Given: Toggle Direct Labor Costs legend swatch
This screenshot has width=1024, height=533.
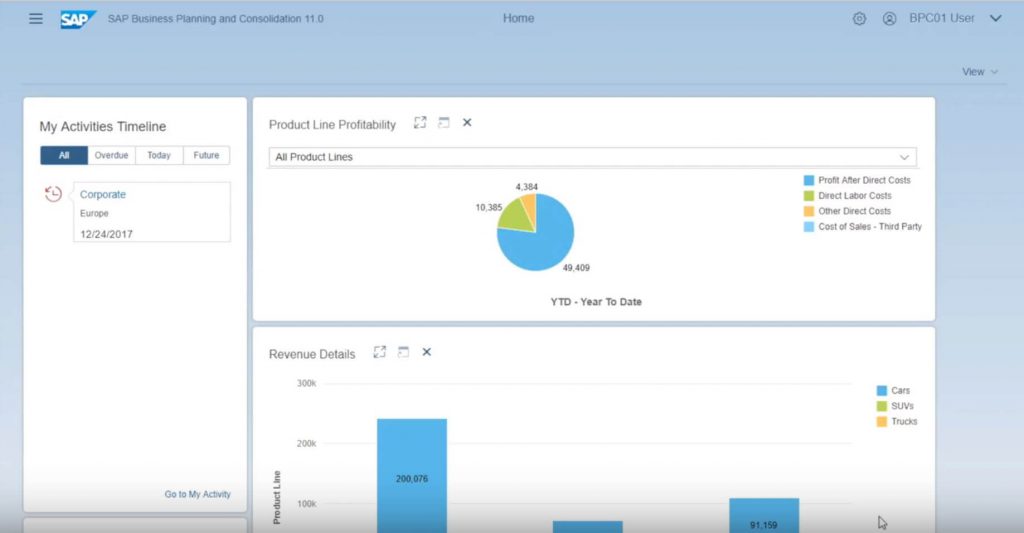Looking at the screenshot, I should coord(808,196).
